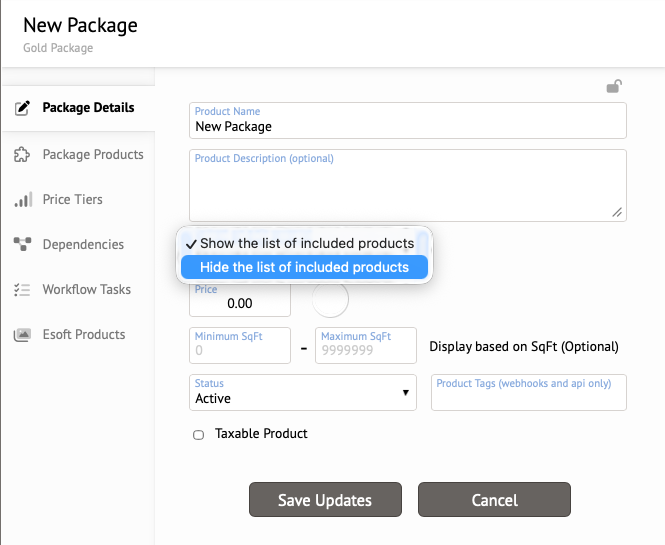Viewport: 665px width, 545px height.
Task: Click the description resize handle
Action: pos(617,212)
